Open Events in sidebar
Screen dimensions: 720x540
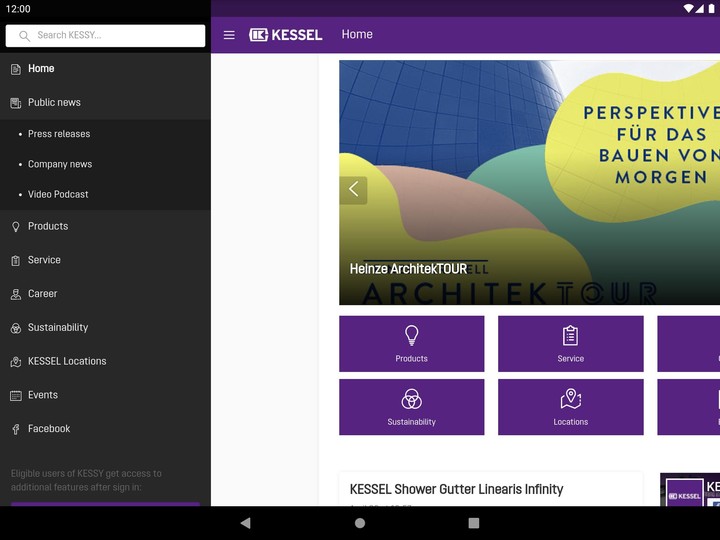point(105,395)
